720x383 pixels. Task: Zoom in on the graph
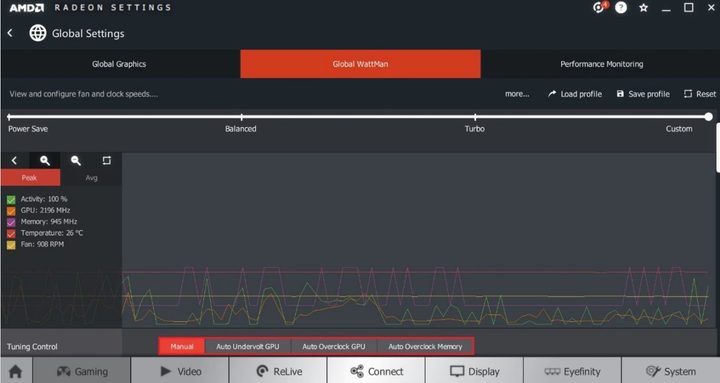tap(45, 160)
